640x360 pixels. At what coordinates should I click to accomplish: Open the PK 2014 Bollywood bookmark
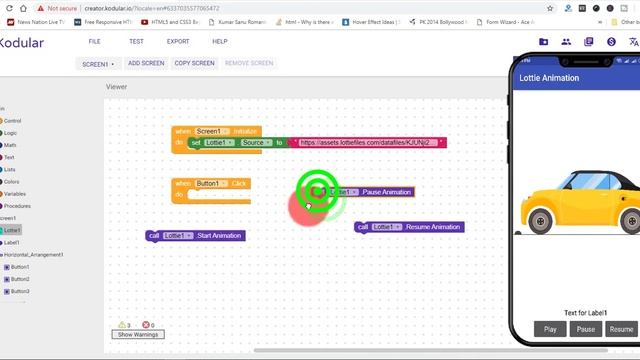438,22
